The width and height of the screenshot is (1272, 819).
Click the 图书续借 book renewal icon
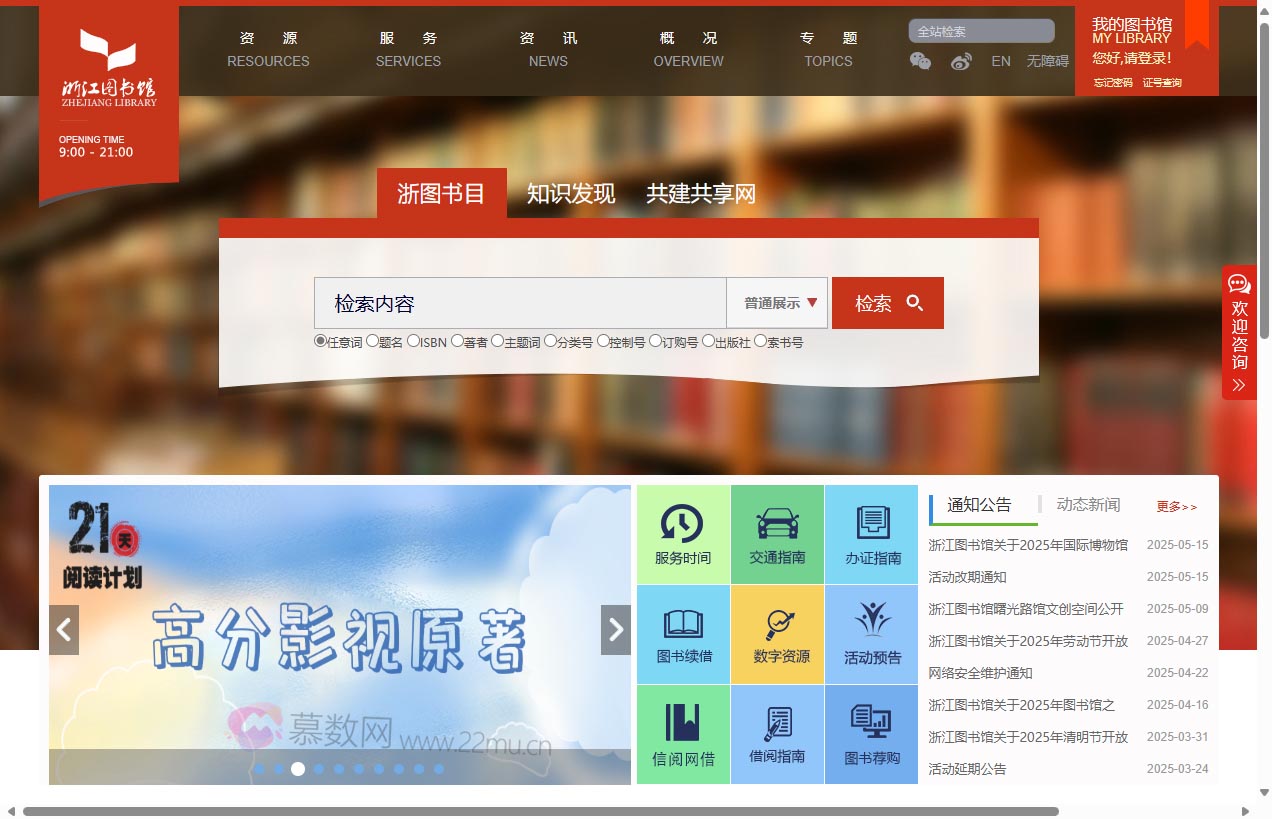[682, 622]
